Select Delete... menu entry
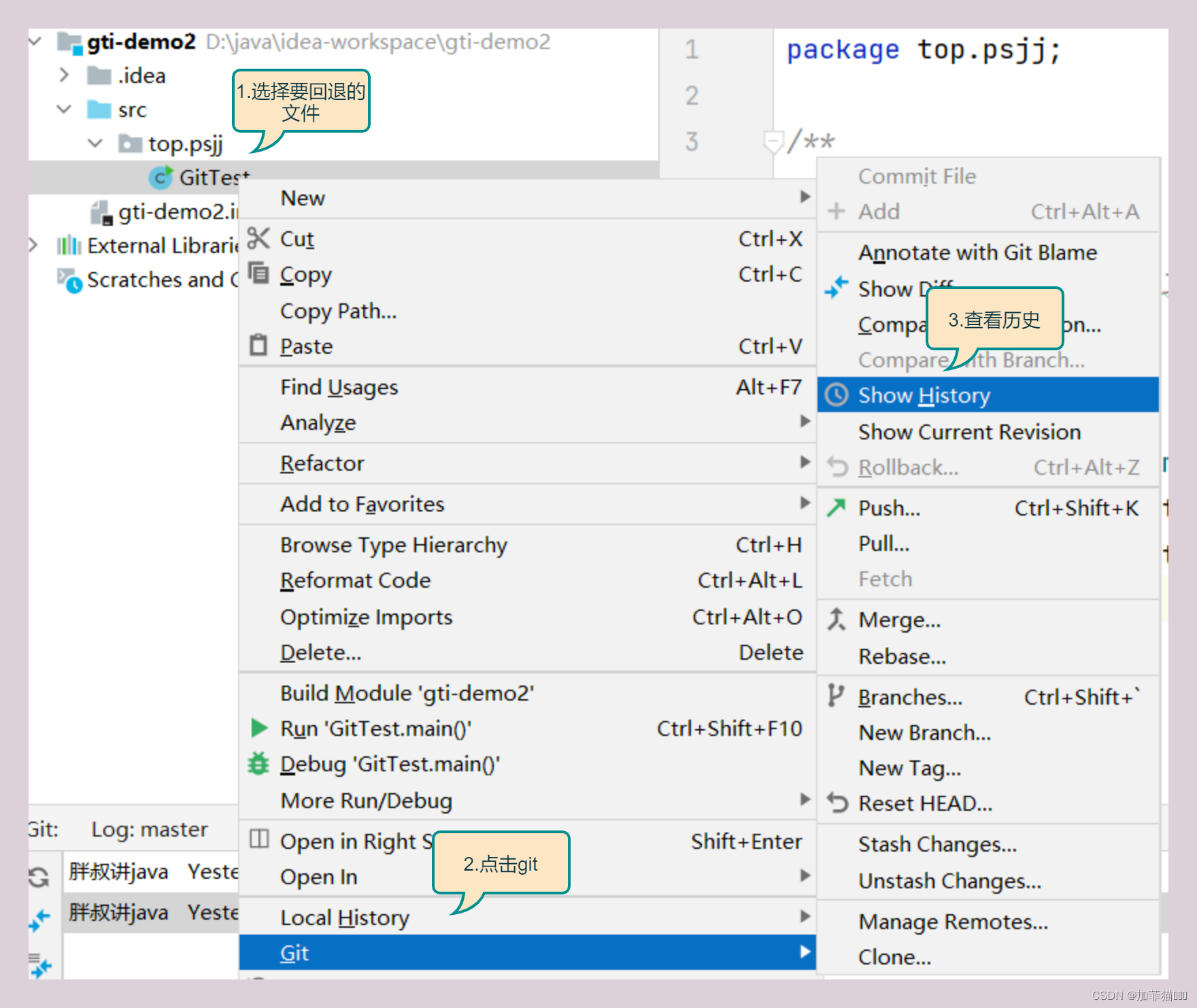 (527, 652)
